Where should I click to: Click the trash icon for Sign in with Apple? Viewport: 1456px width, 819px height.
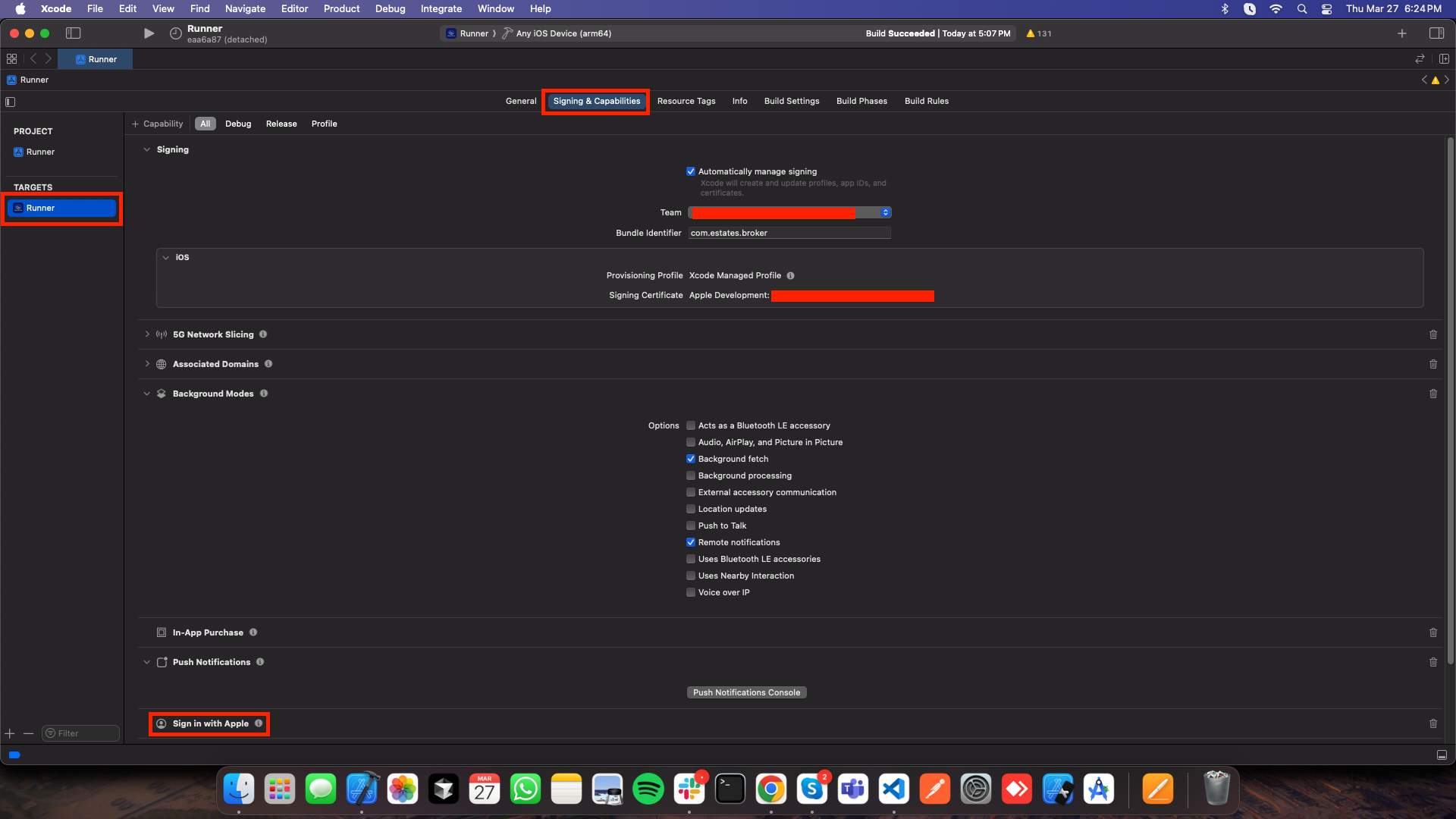[1433, 723]
